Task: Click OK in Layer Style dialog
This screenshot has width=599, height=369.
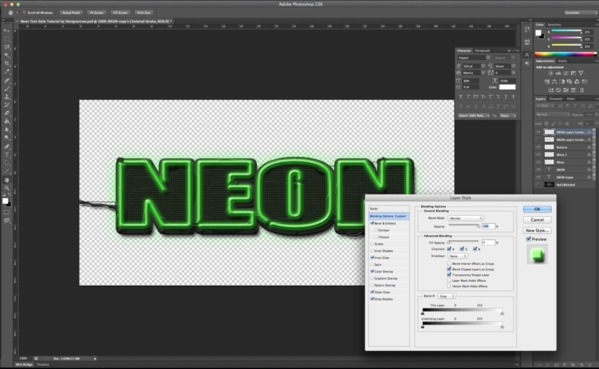Action: point(537,209)
